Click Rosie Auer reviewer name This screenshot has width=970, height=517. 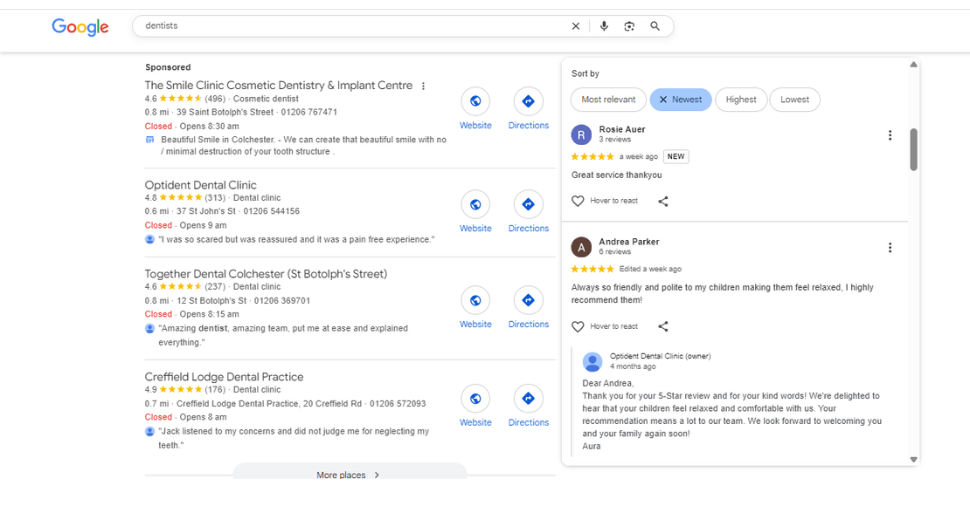[x=622, y=129]
